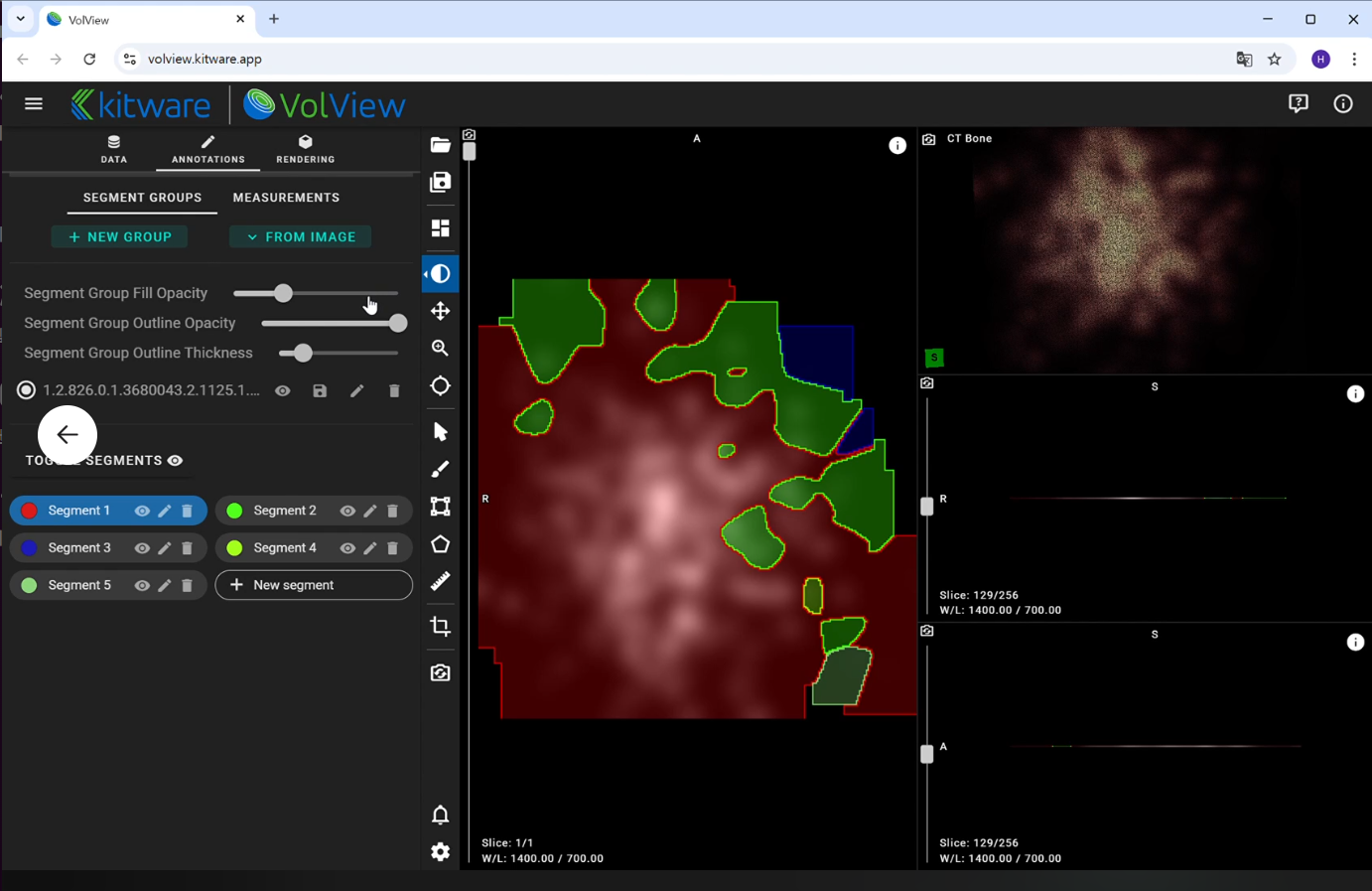Select the Rectangle annotation tool
1372x891 pixels.
tap(440, 507)
